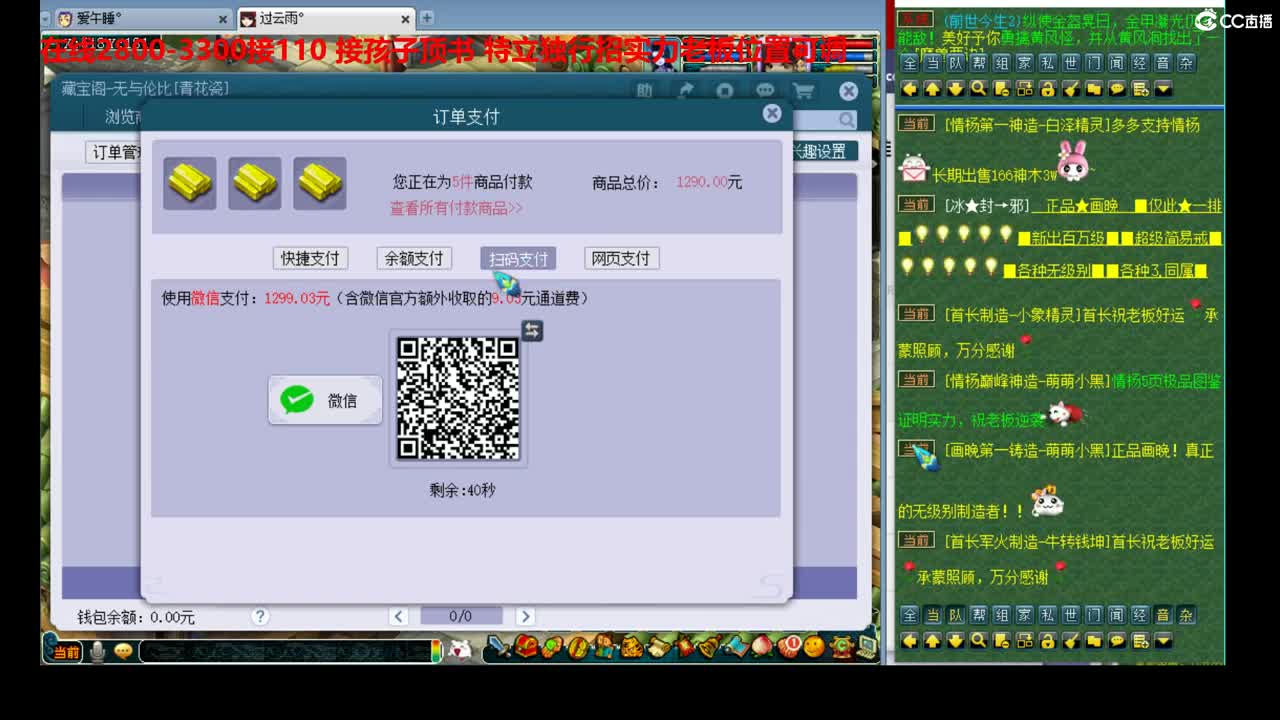1280x720 pixels.
Task: Toggle the padlock icon in the upper chat toolbar
Action: pyautogui.click(x=1047, y=88)
